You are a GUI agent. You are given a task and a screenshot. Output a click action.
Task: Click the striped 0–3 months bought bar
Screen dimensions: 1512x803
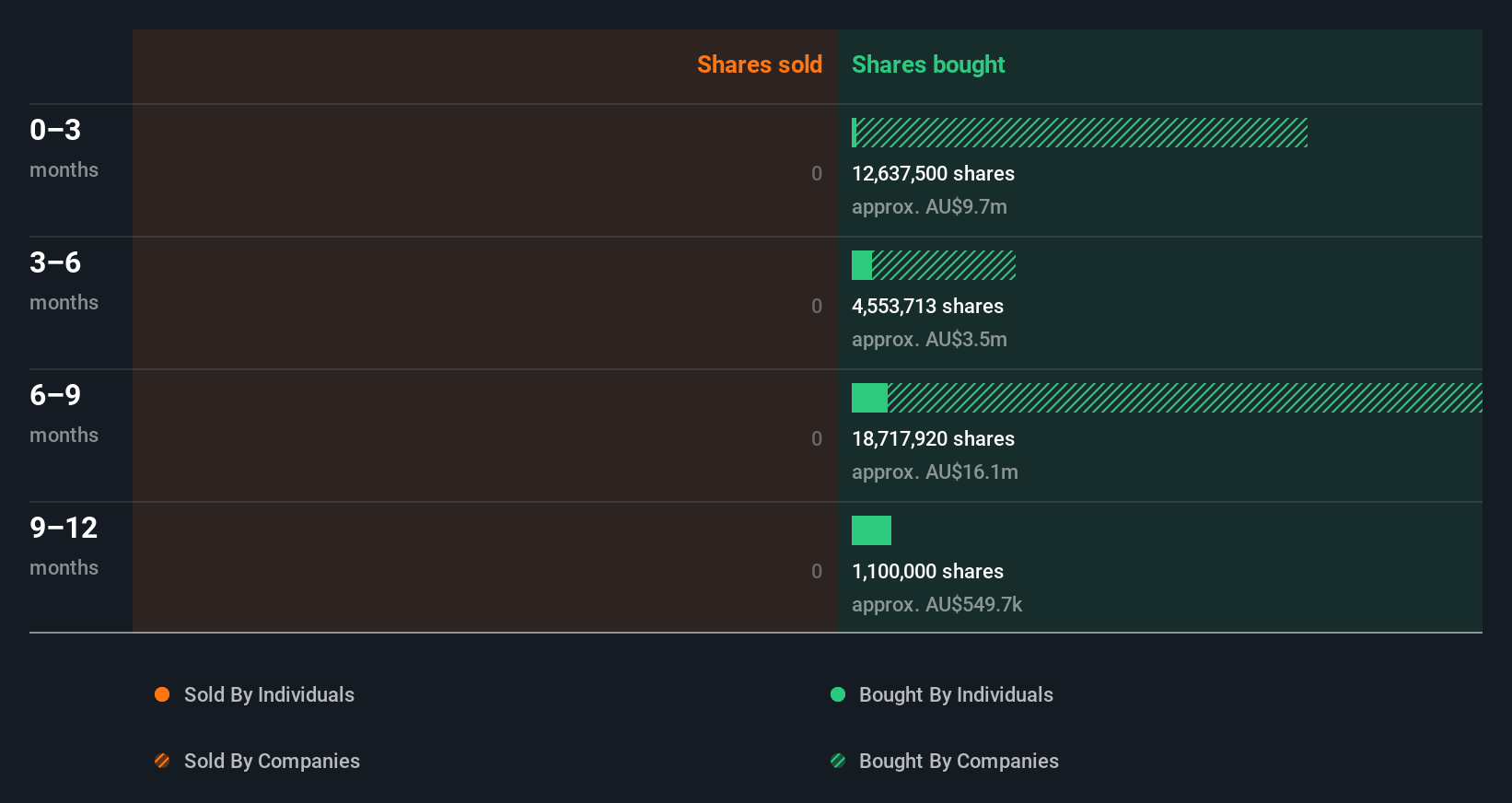(1082, 133)
